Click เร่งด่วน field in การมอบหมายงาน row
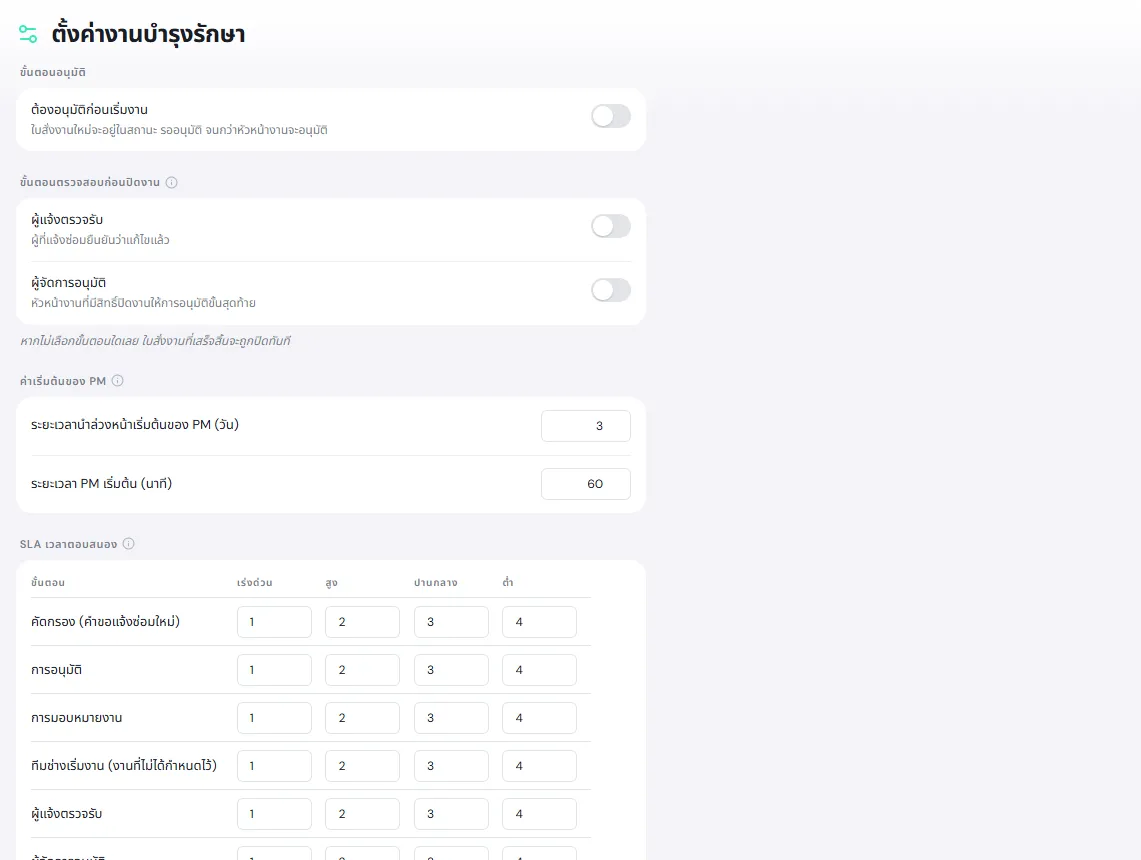The width and height of the screenshot is (1141, 860). coord(274,718)
